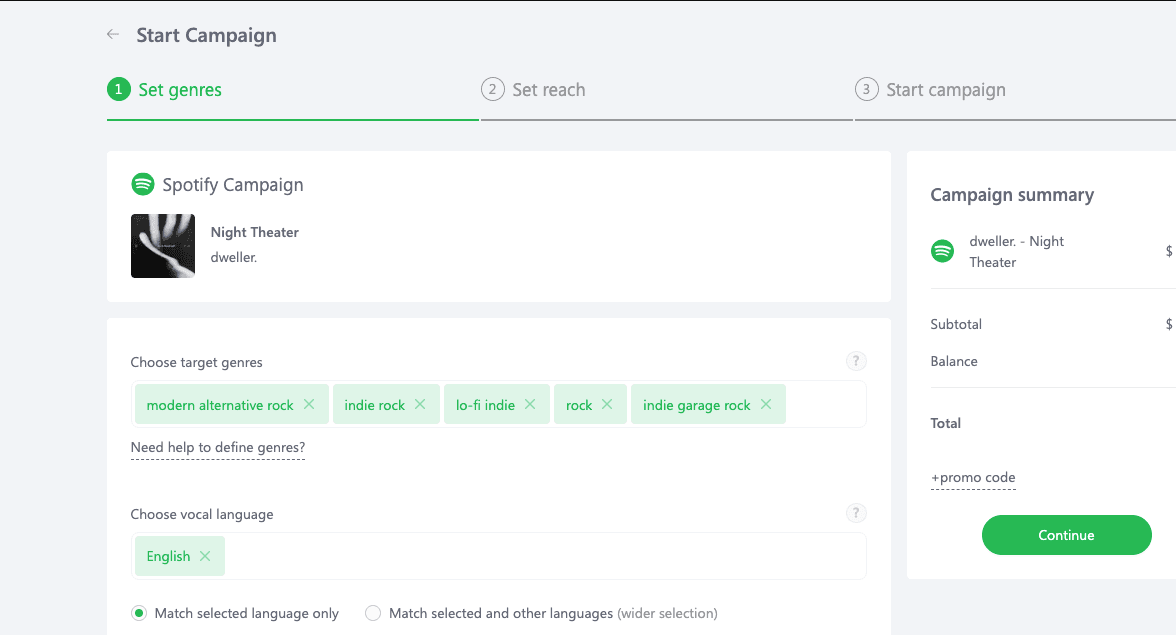Remove the English language tag

pos(205,556)
